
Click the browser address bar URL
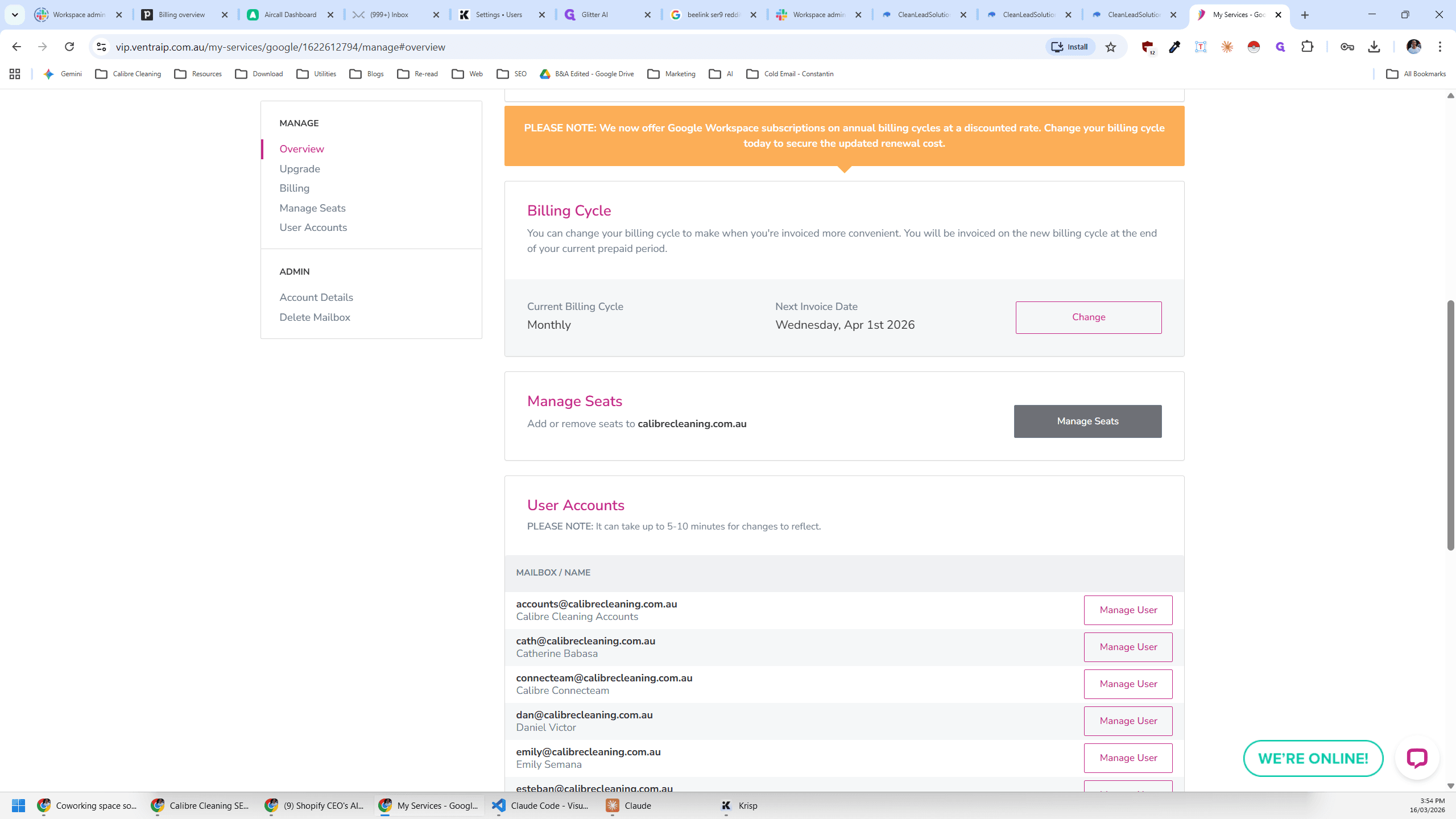280,47
